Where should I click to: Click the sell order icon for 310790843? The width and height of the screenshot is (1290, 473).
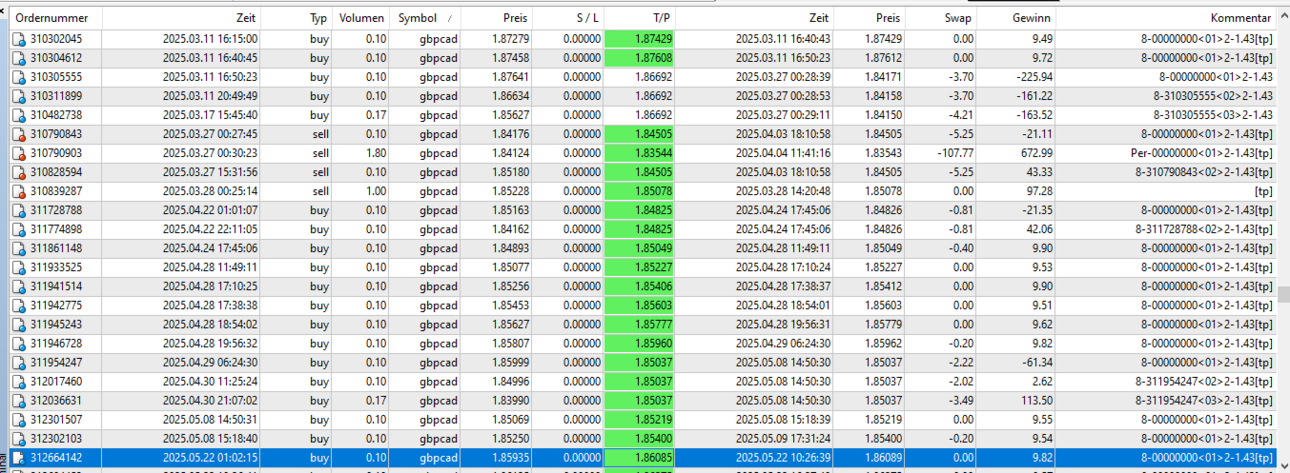(19, 134)
